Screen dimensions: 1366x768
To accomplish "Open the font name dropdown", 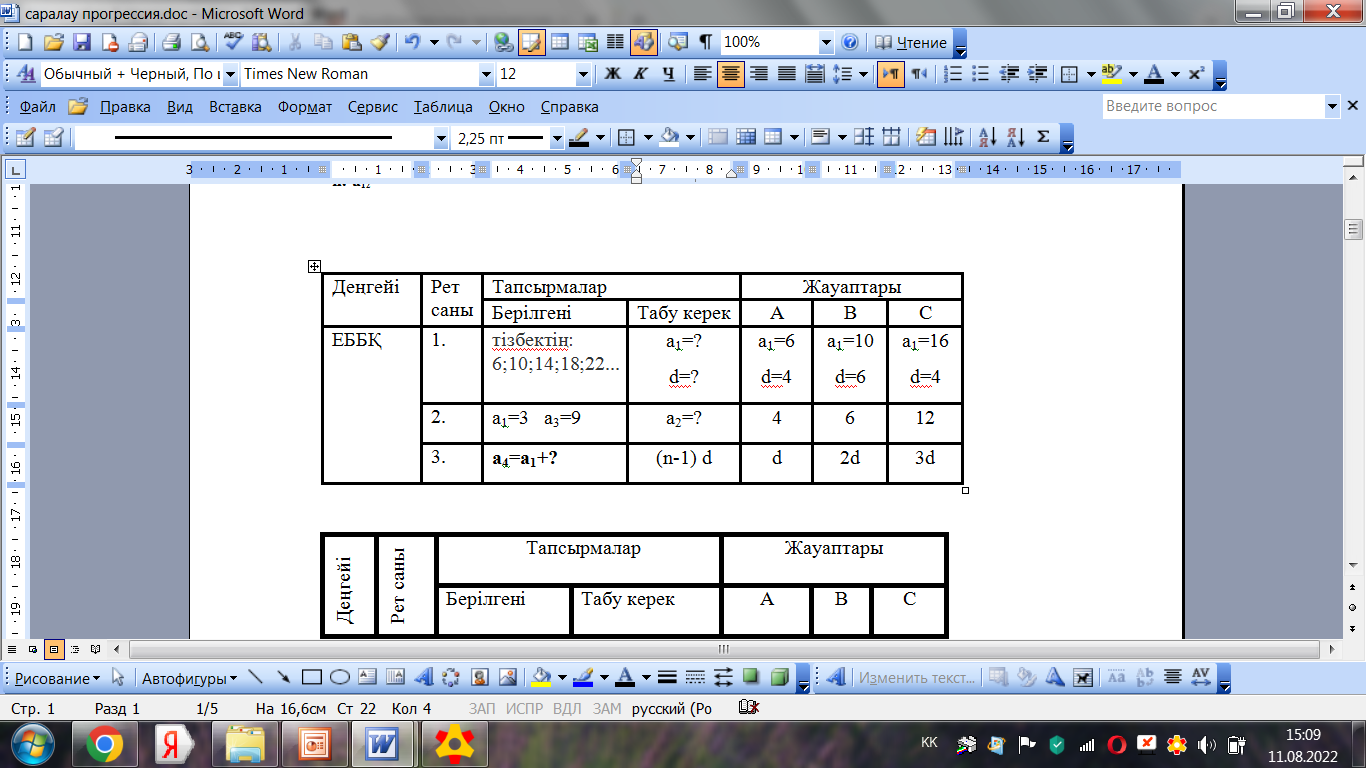I will (x=487, y=74).
